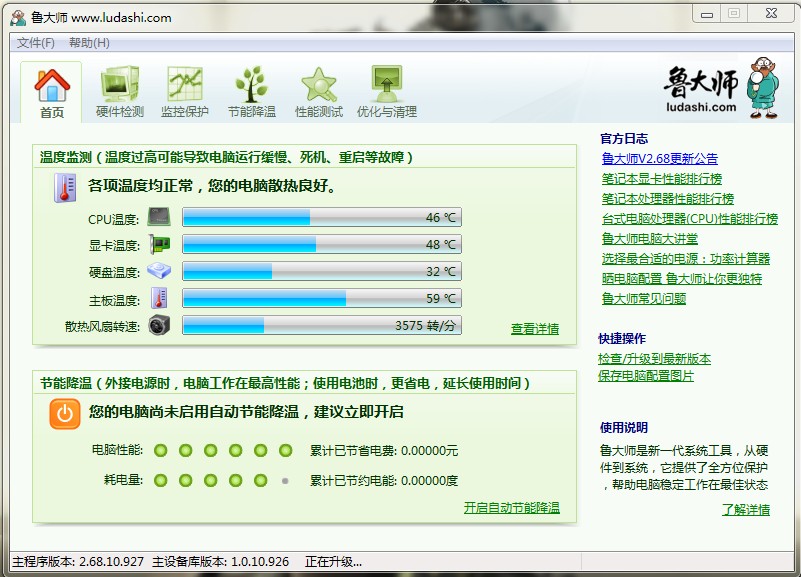This screenshot has width=801, height=577.
Task: Click 主程序版本: 2.68.10.927 in status bar
Action: (x=78, y=562)
